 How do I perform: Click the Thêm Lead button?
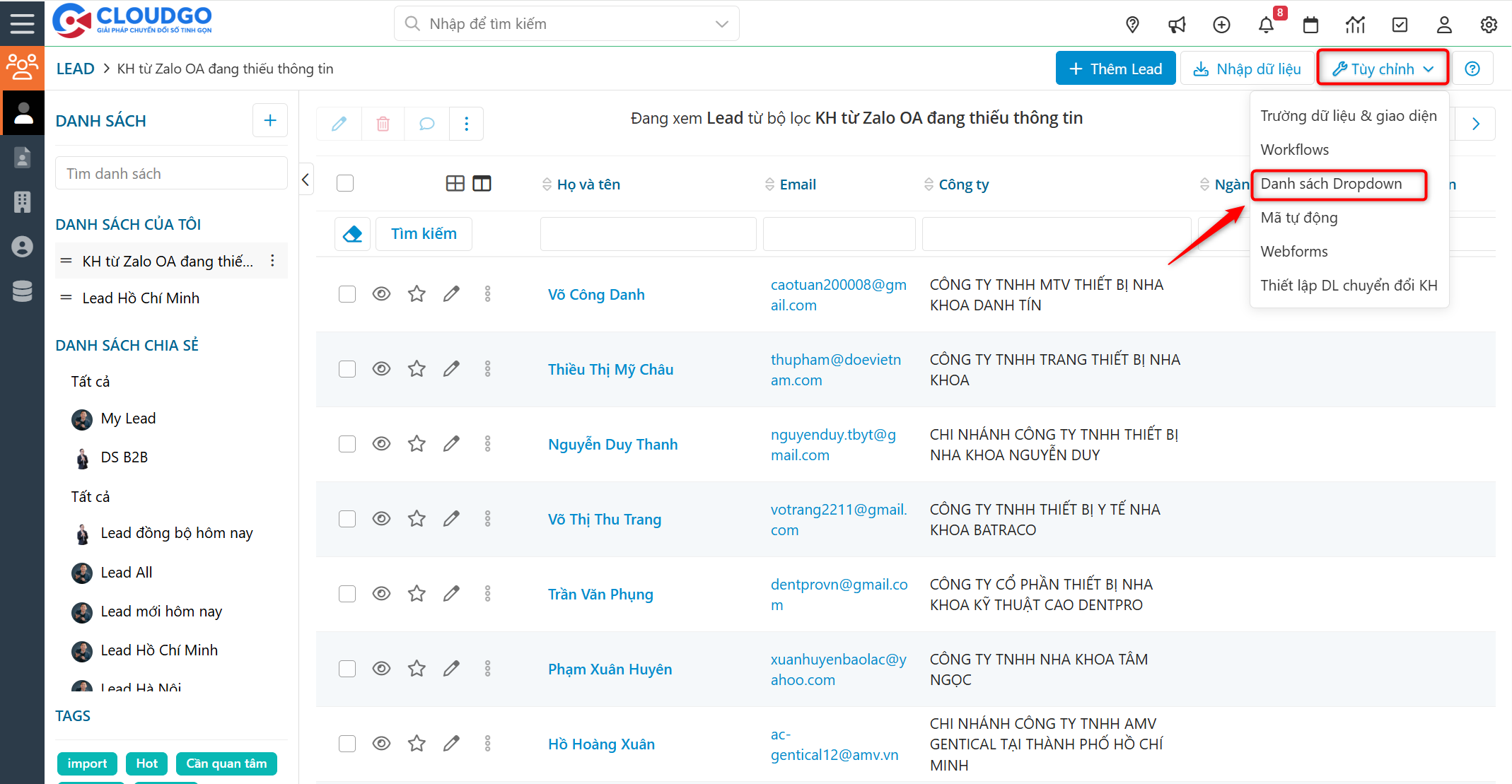click(1115, 69)
